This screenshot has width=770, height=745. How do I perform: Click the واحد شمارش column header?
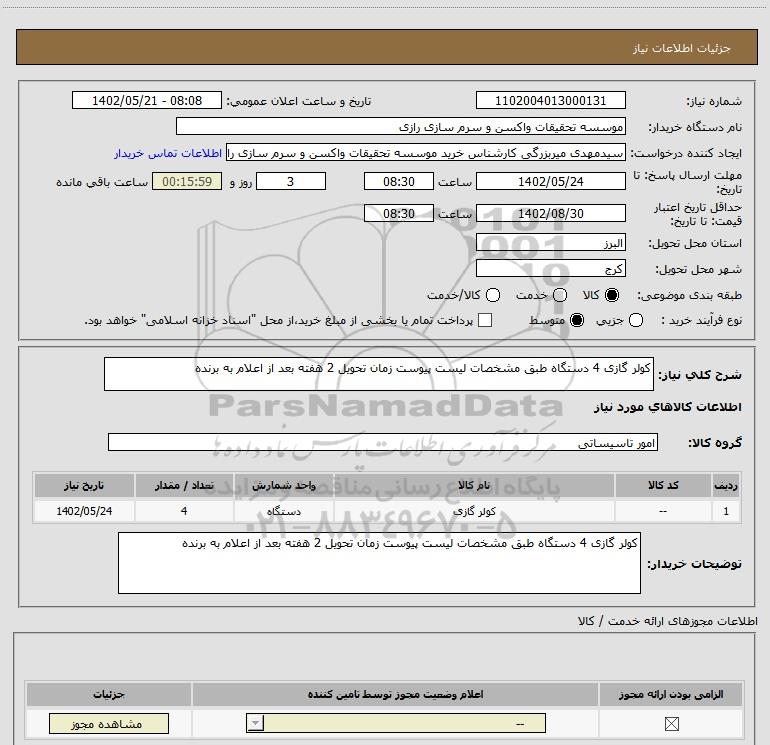coord(284,485)
